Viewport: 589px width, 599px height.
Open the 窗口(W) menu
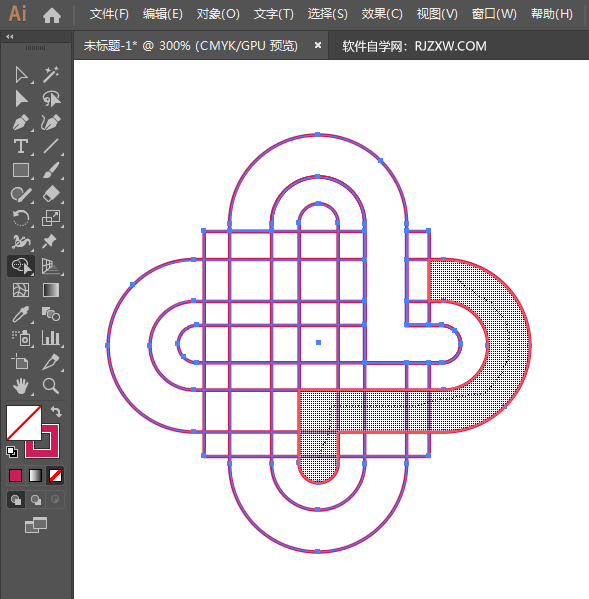(494, 15)
